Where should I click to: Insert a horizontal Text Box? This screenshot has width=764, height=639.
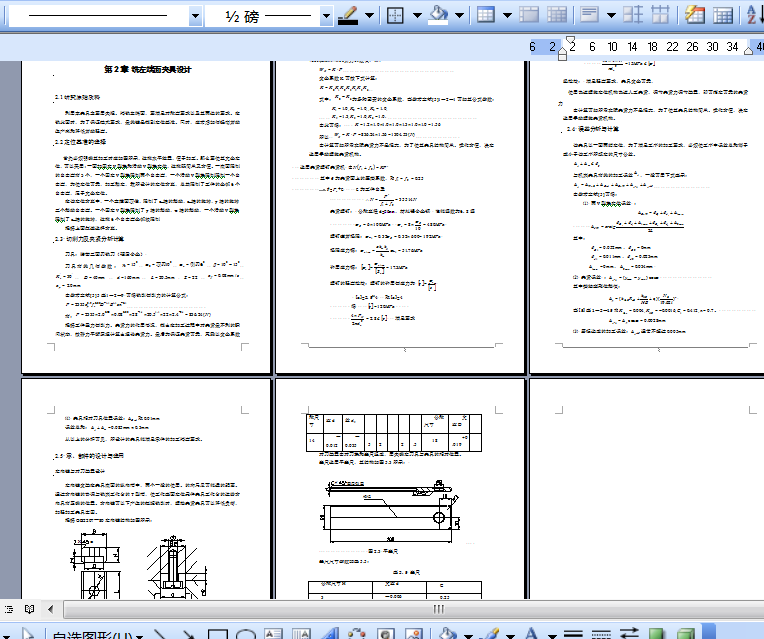coord(273,634)
